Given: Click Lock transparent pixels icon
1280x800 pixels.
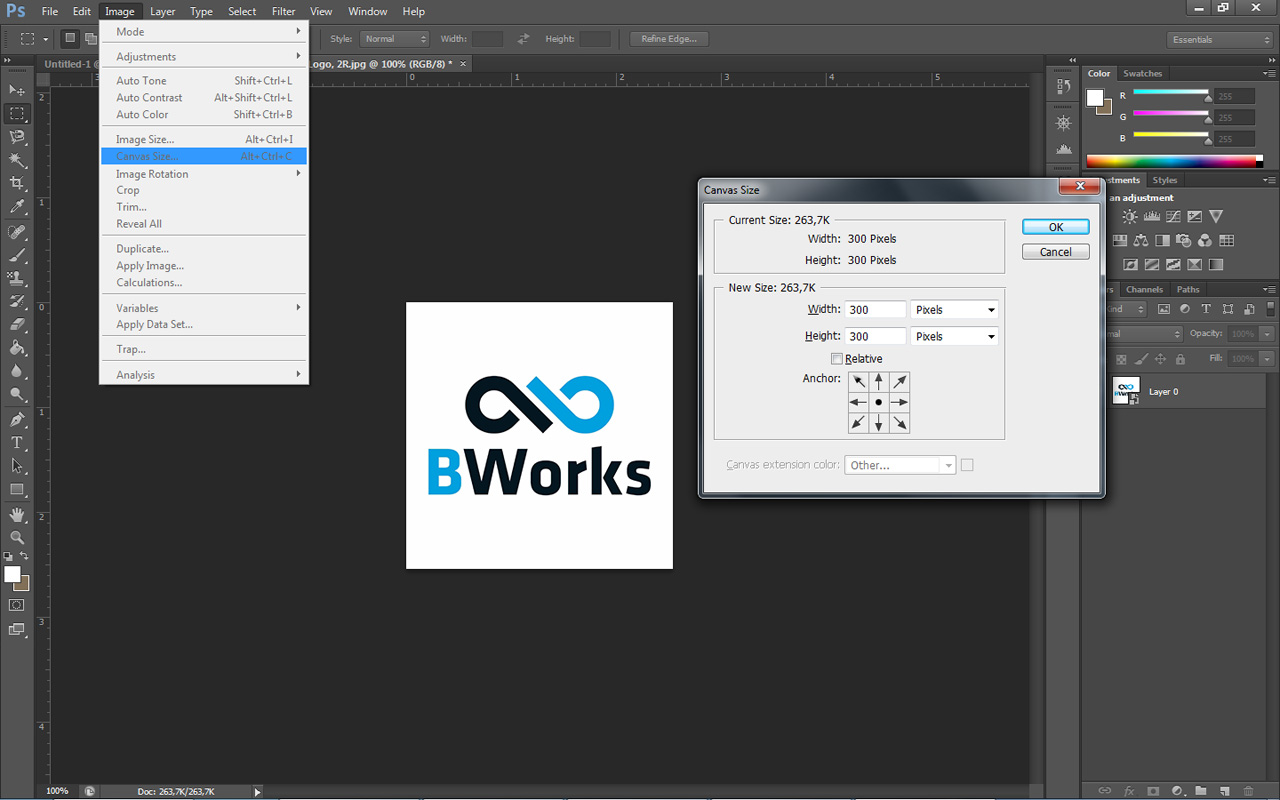Looking at the screenshot, I should pos(1121,359).
